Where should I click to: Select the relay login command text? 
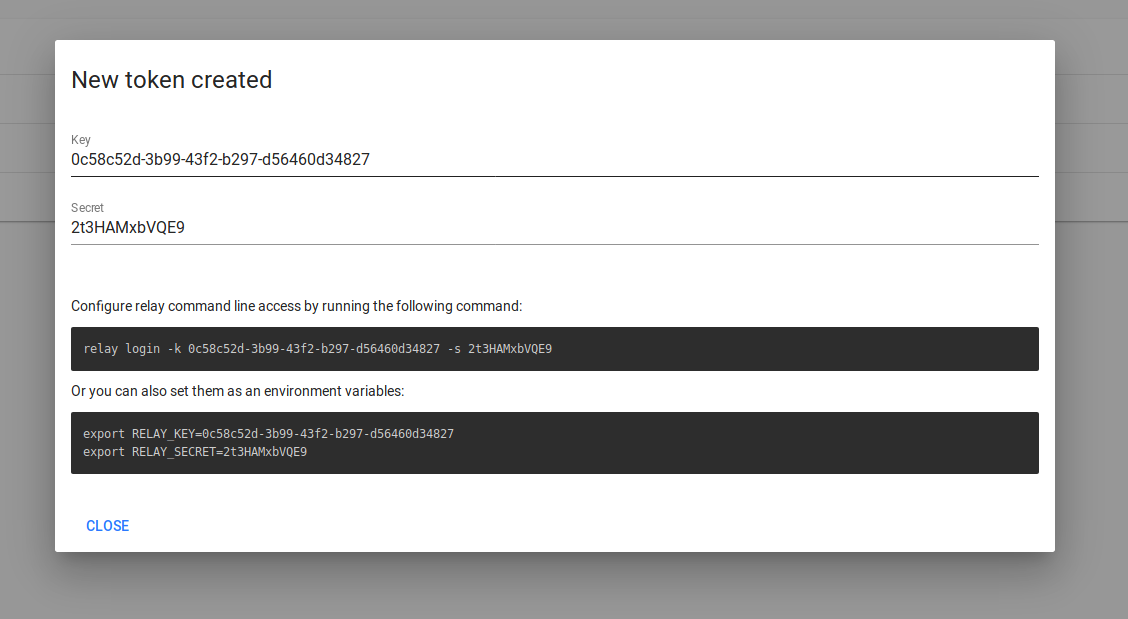tap(317, 348)
